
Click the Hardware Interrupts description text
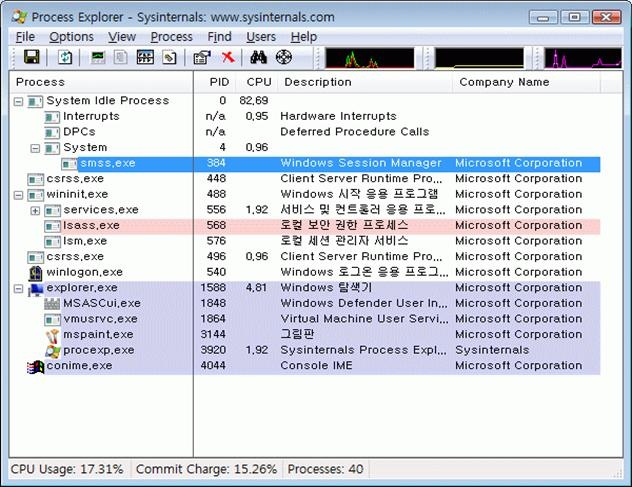[x=338, y=117]
